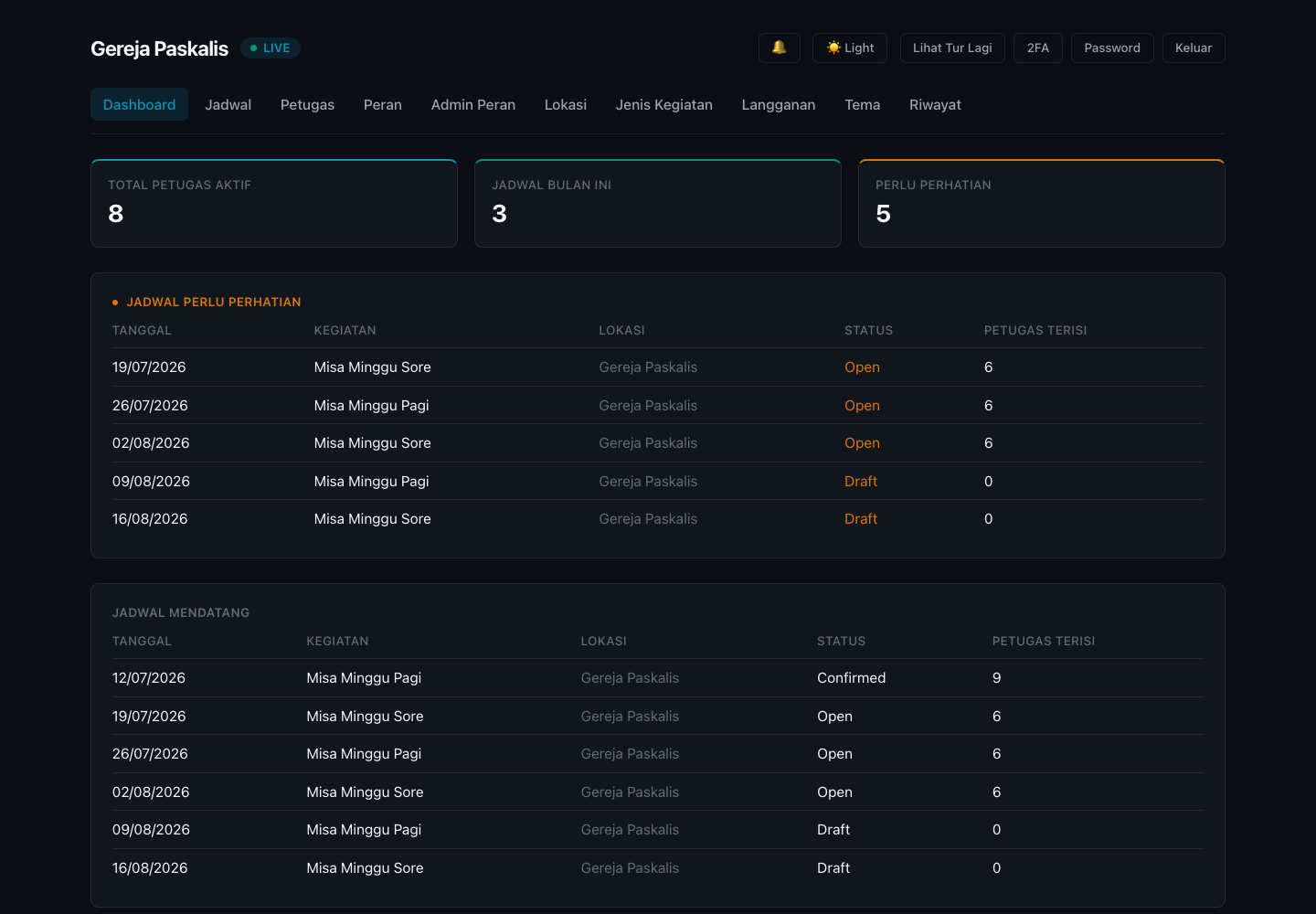Click the LIVE status badge
This screenshot has height=914, width=1316.
pyautogui.click(x=271, y=48)
